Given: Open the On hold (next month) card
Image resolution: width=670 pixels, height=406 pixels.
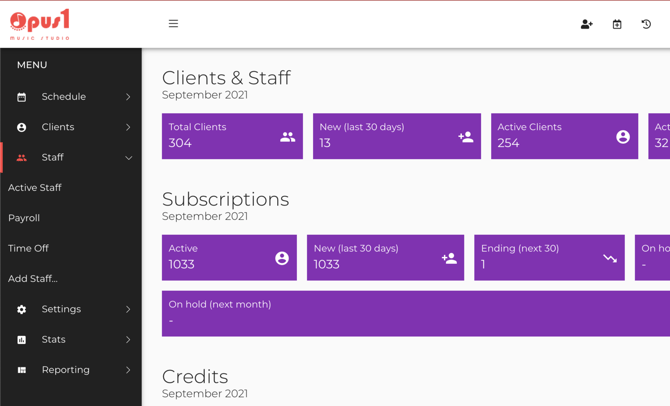Looking at the screenshot, I should point(415,313).
